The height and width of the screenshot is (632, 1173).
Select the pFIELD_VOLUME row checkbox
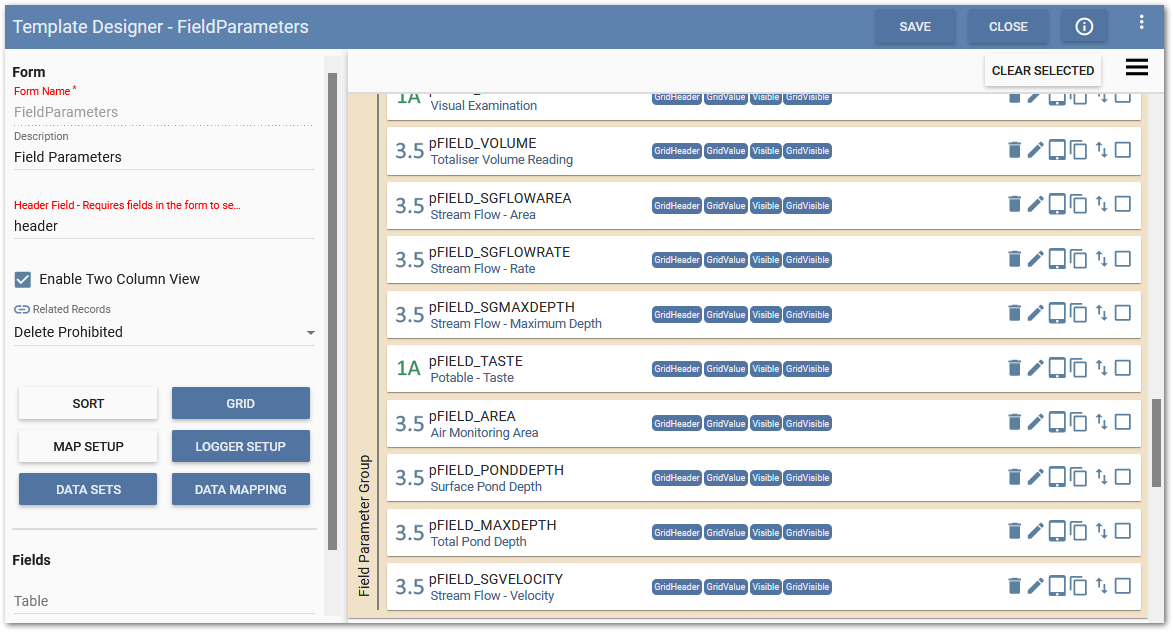1123,150
